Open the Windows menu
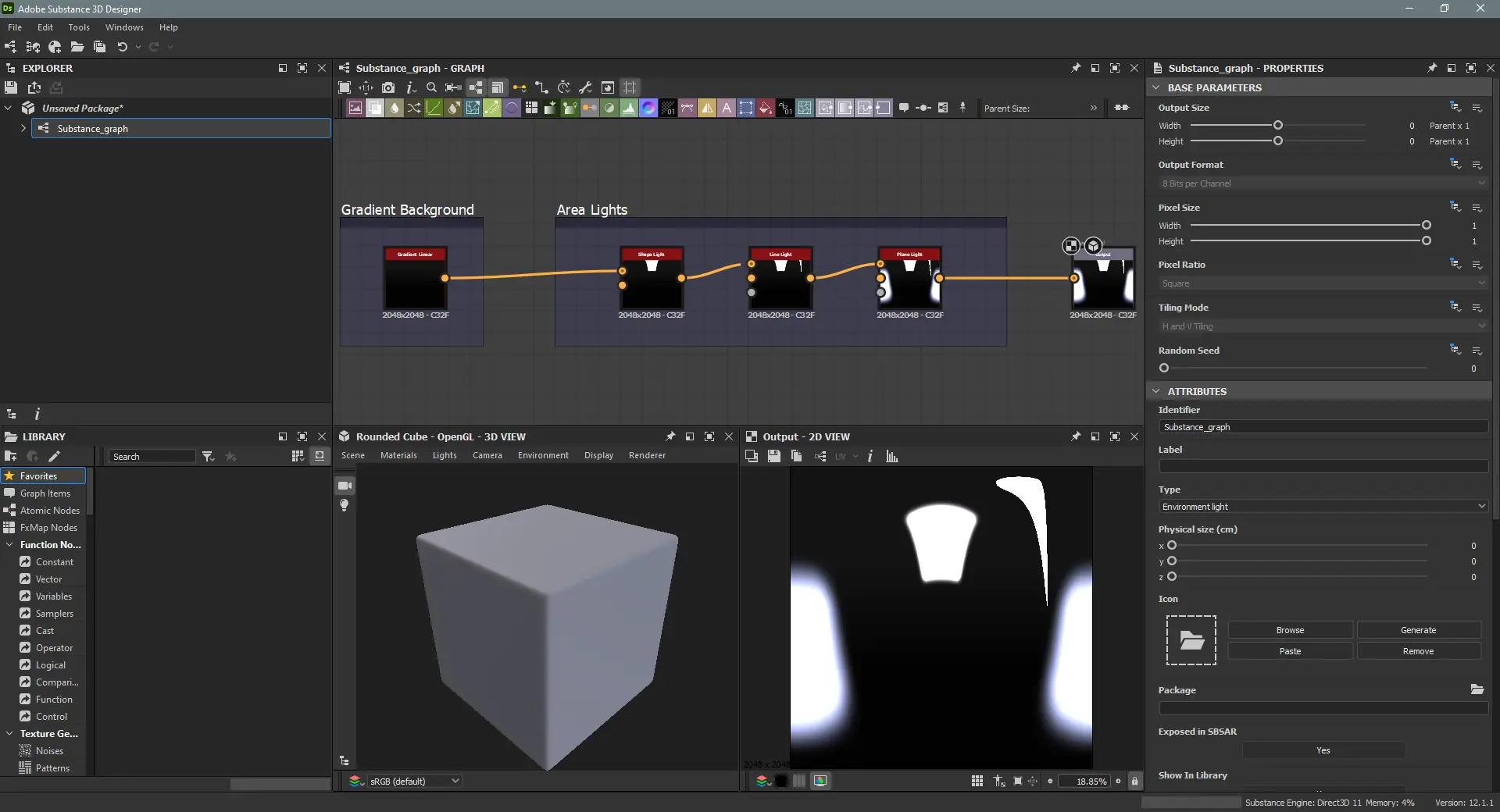The height and width of the screenshot is (812, 1500). pyautogui.click(x=124, y=27)
